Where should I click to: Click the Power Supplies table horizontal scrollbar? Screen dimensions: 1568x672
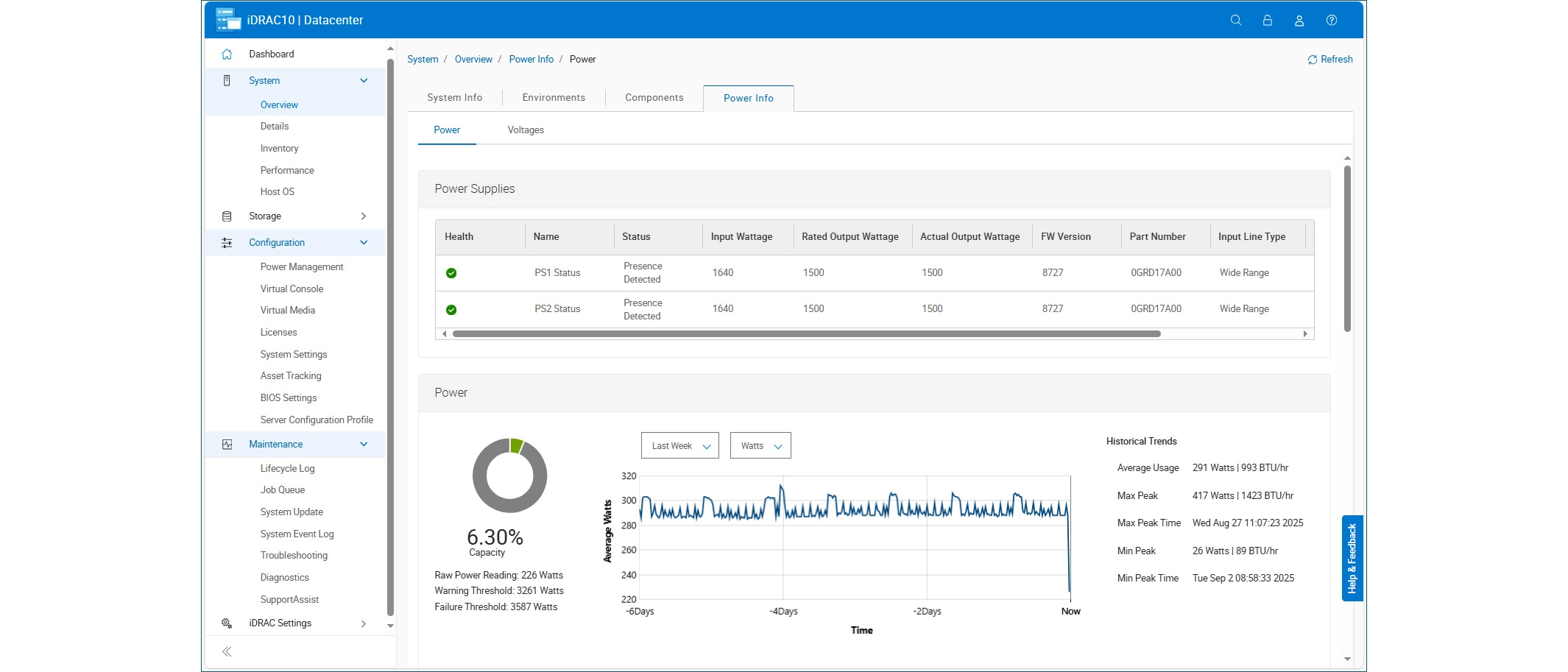pos(807,334)
